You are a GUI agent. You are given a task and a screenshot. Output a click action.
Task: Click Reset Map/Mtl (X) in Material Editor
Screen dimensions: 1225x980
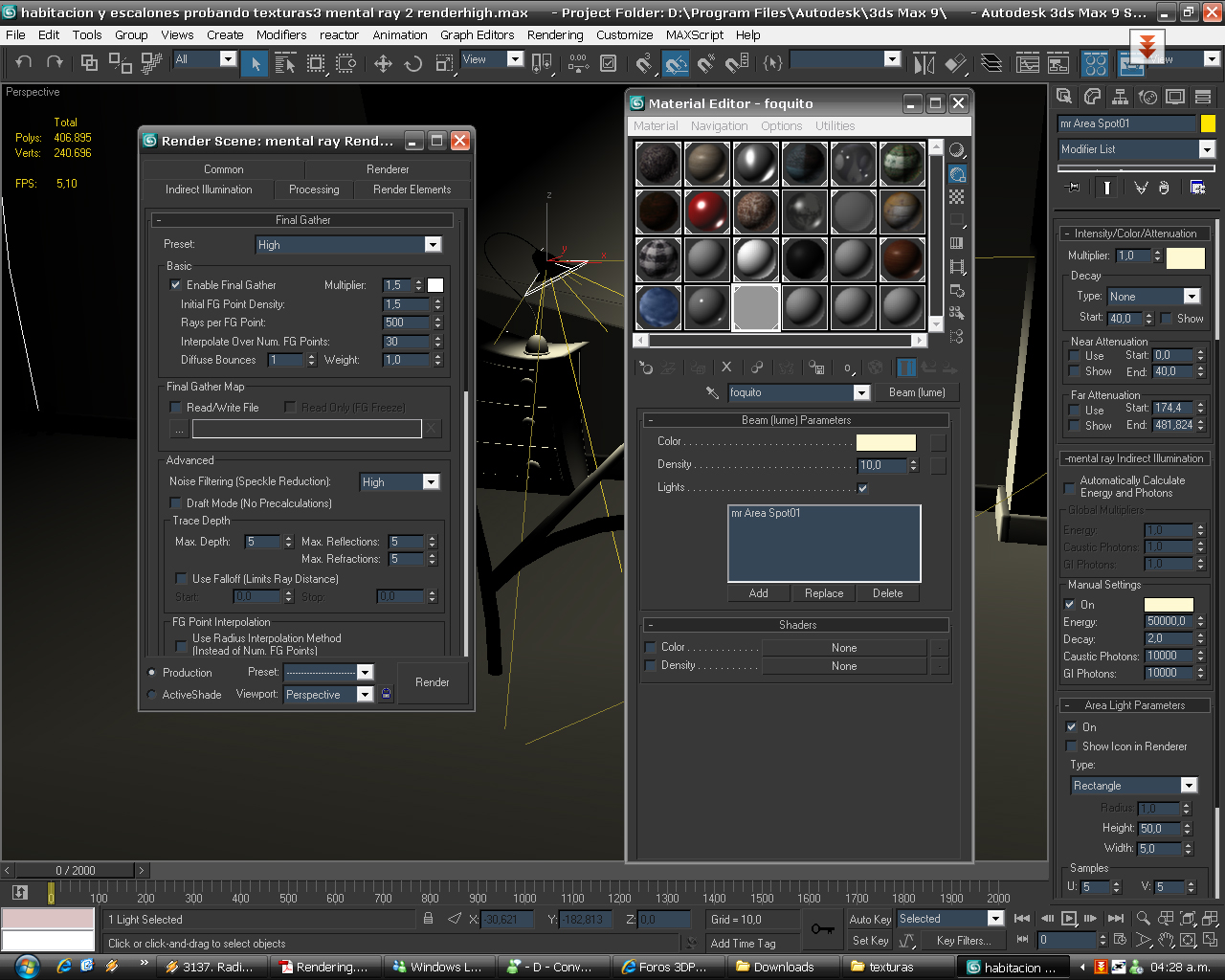click(726, 367)
